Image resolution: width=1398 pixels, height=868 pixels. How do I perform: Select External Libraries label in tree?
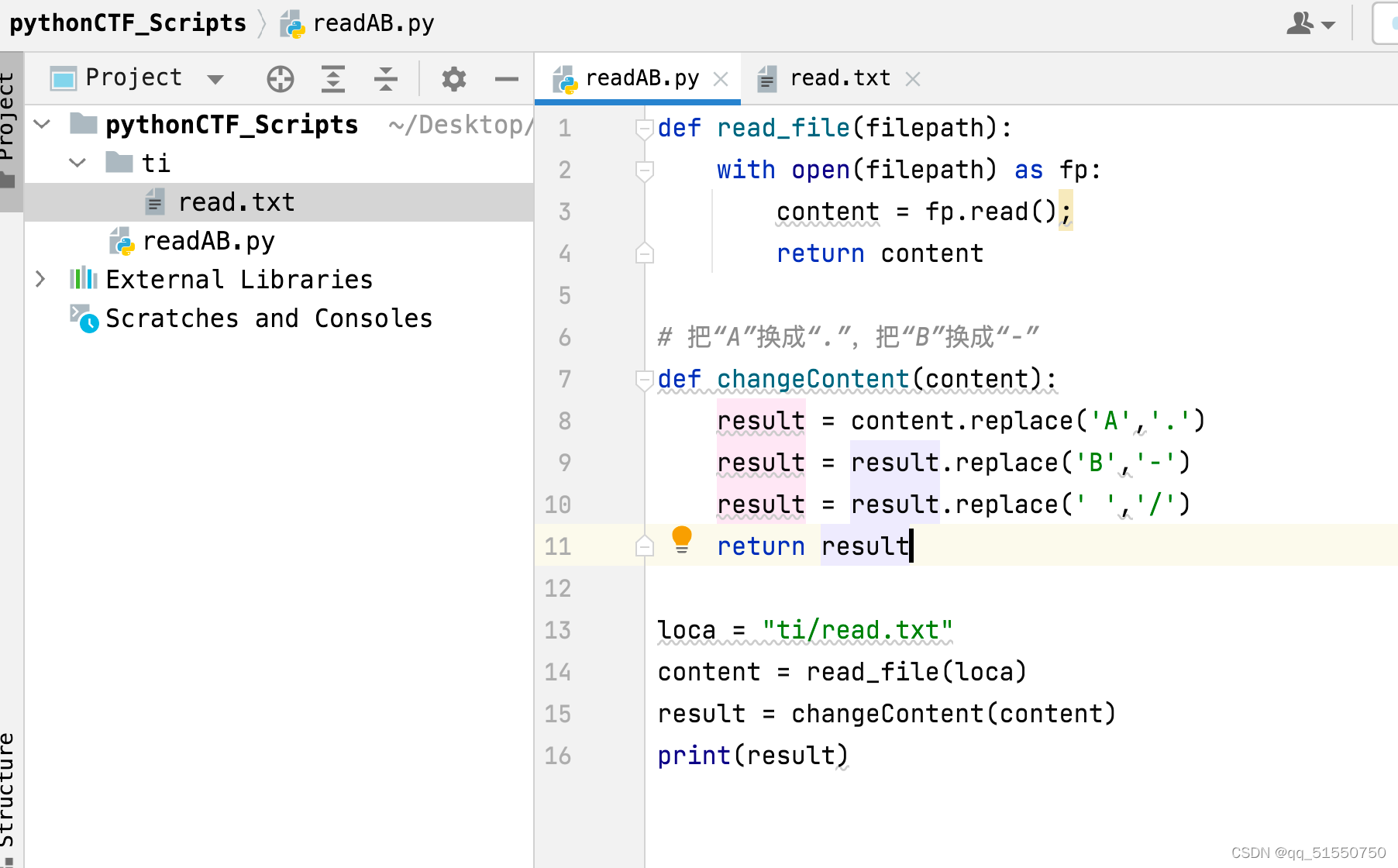(x=239, y=280)
